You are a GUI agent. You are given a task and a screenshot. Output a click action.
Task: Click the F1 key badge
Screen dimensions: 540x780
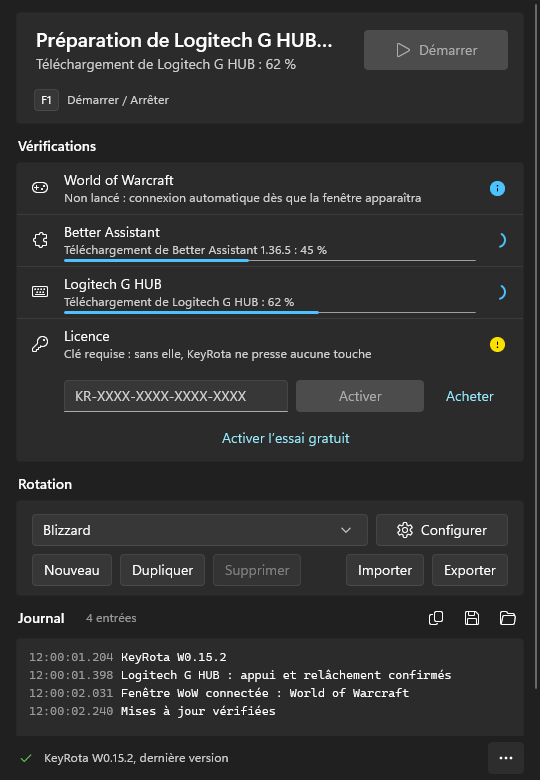point(46,100)
